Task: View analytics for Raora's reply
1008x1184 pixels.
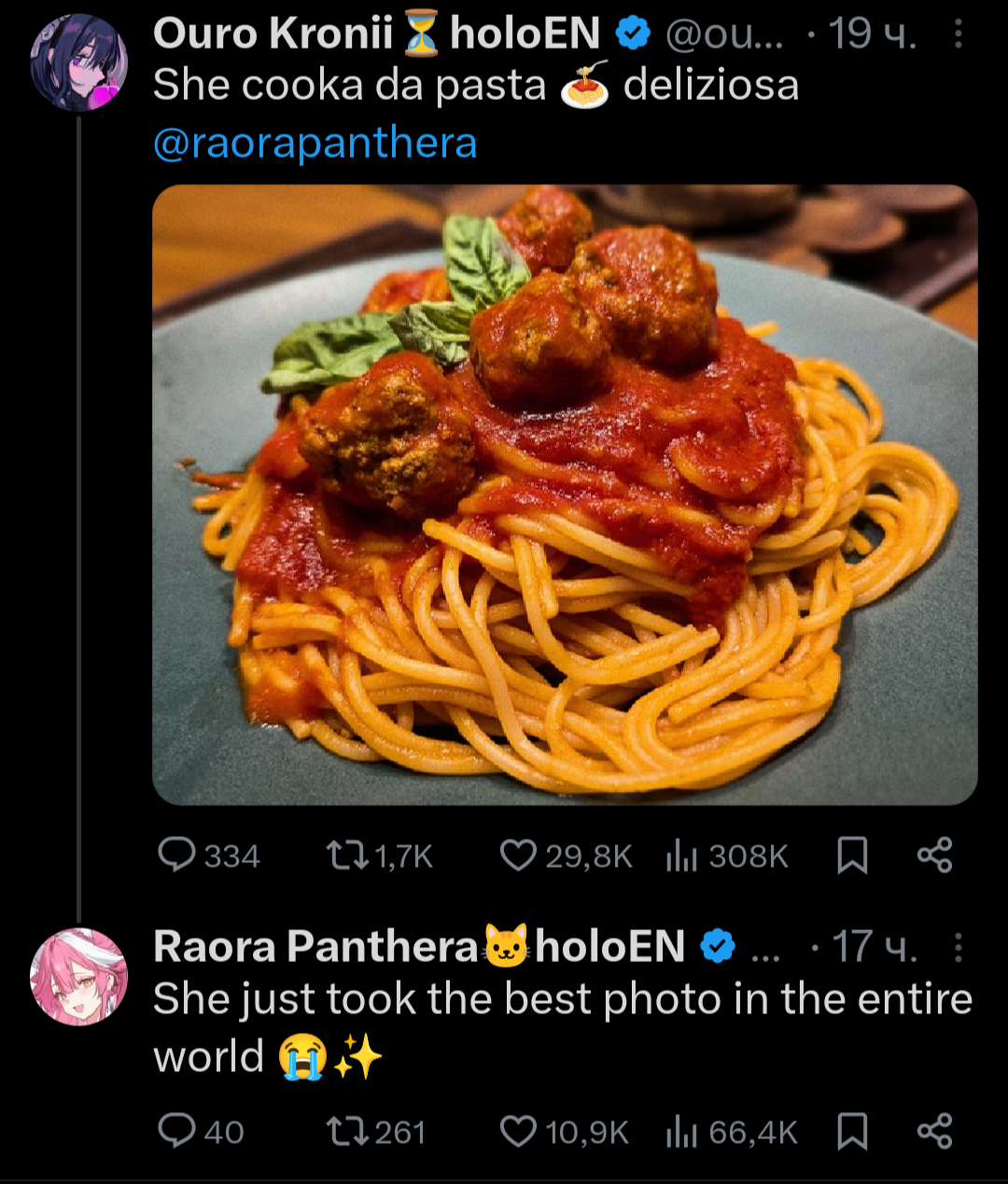Action: 682,1132
